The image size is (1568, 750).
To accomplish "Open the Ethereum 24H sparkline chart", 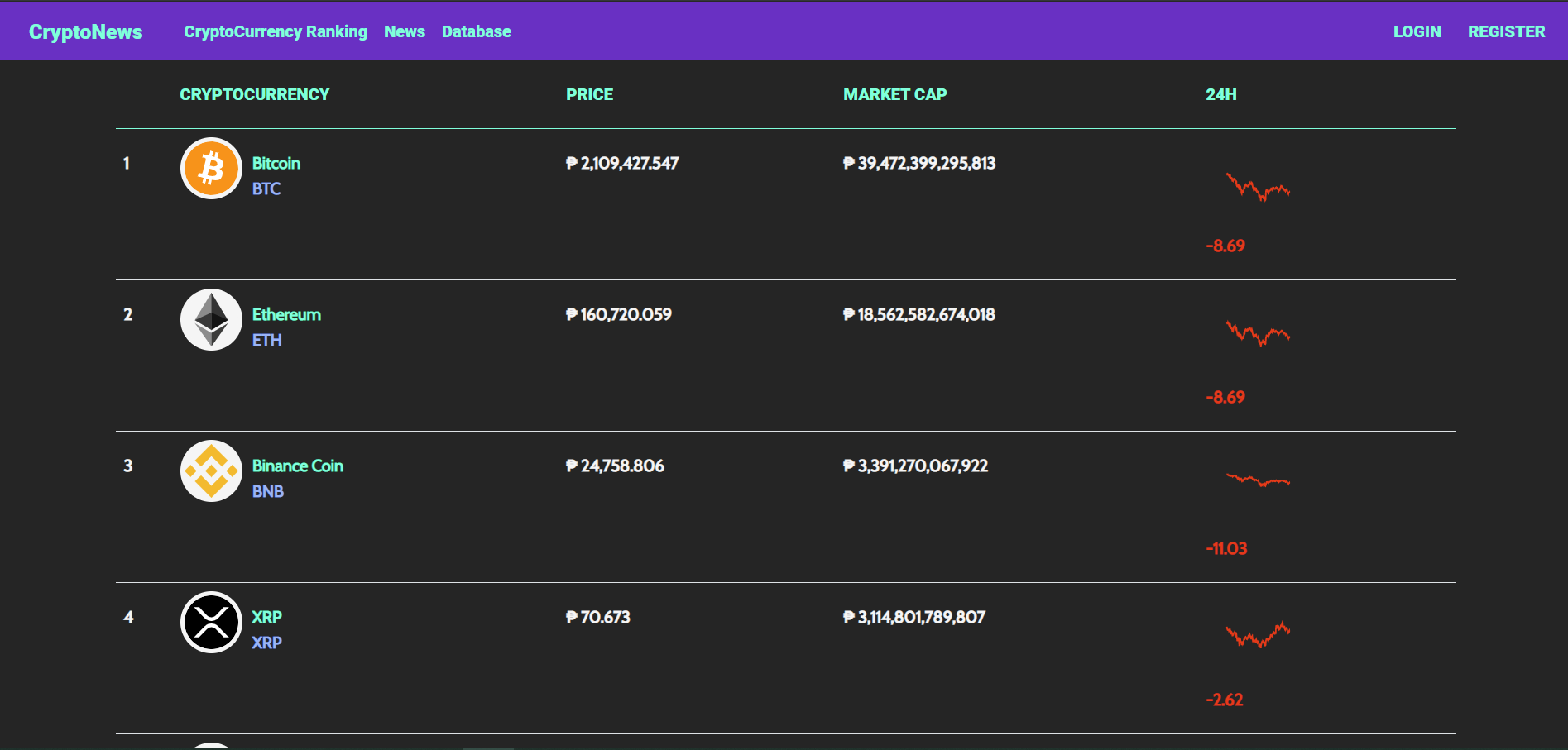I will coord(1257,333).
